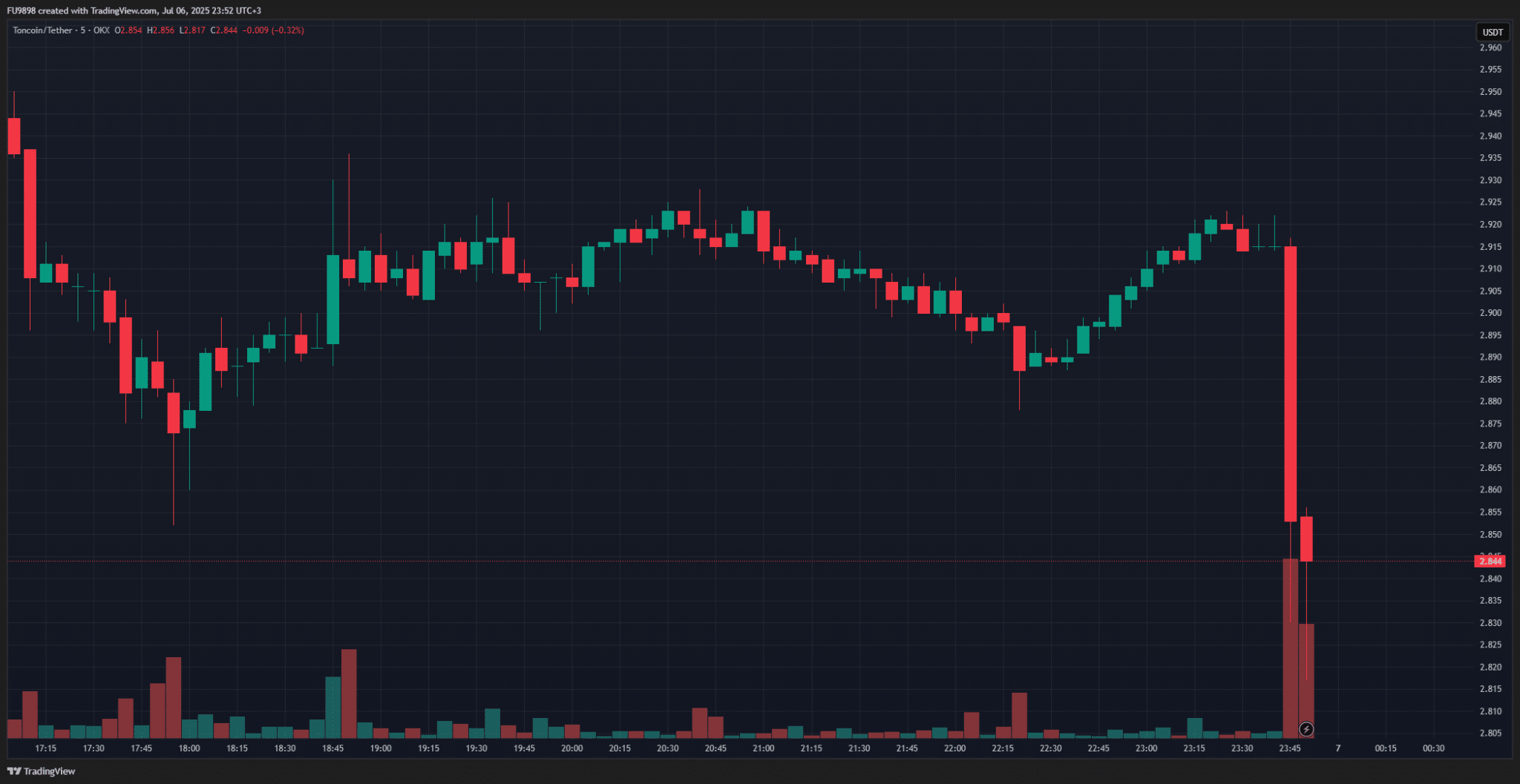Click the 23:45 label on time axis

pyautogui.click(x=1290, y=748)
